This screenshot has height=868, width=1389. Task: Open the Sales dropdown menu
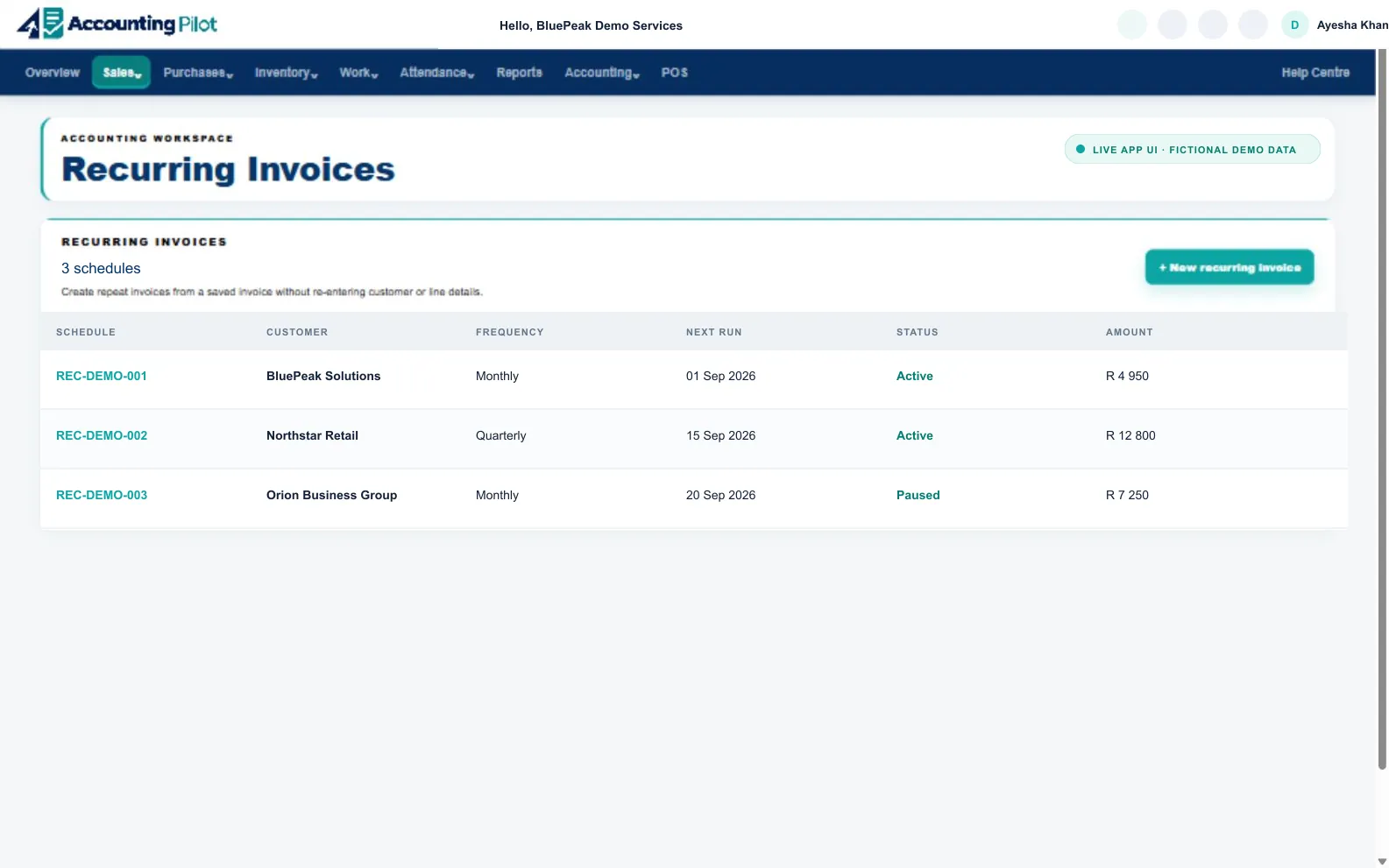point(121,73)
